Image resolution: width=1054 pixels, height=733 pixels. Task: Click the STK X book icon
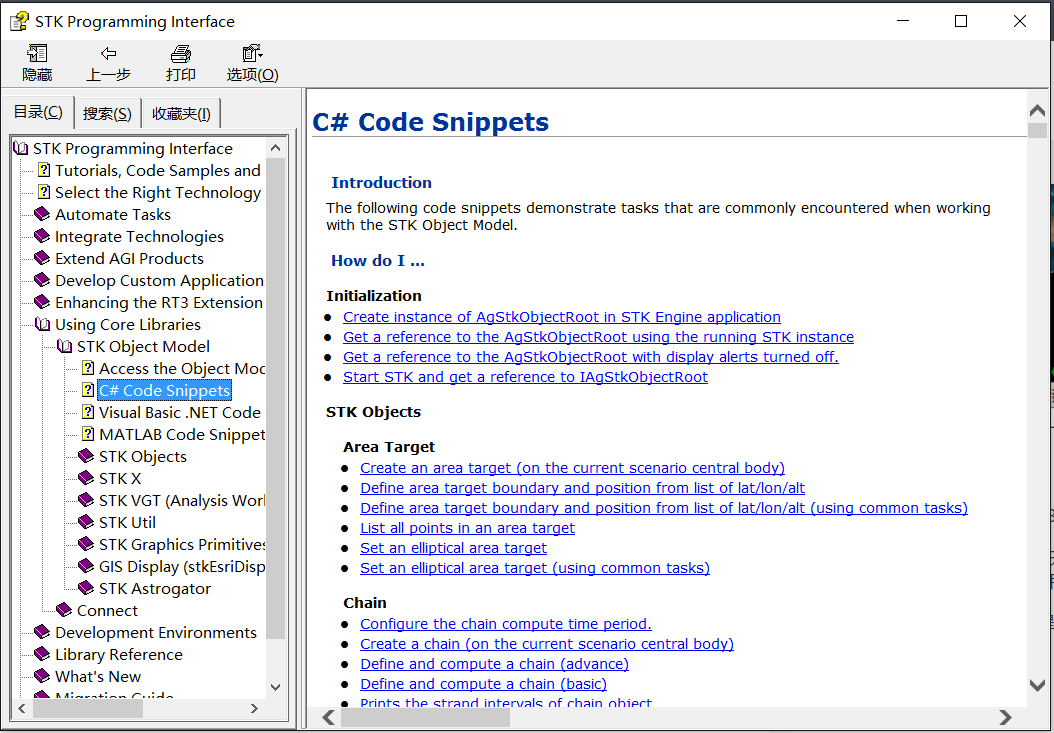86,478
